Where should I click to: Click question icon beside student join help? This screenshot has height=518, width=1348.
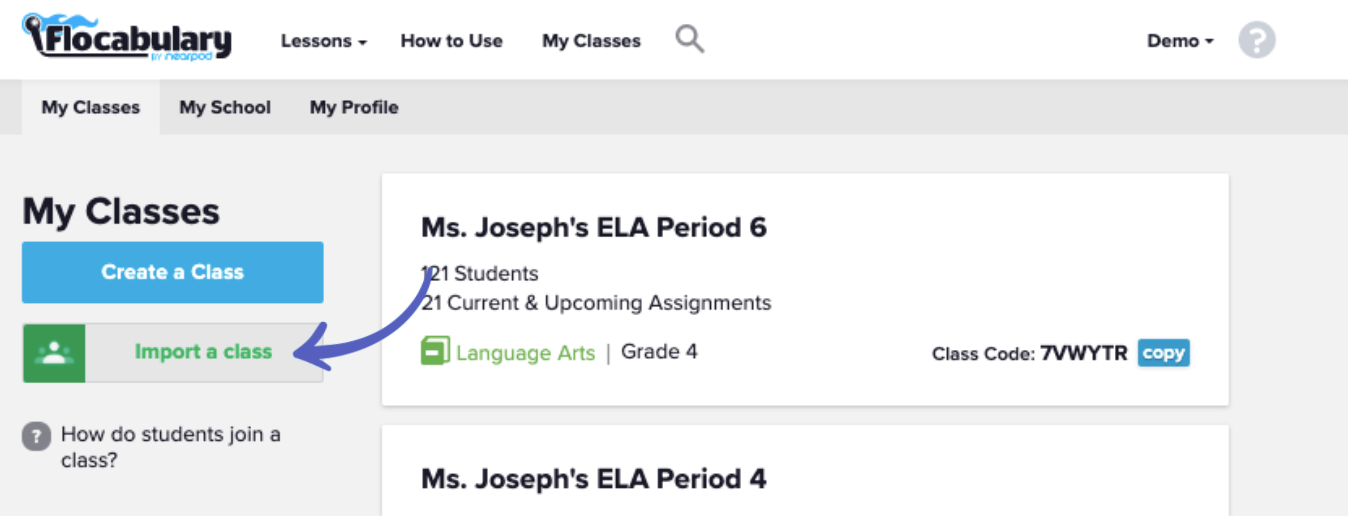(36, 436)
